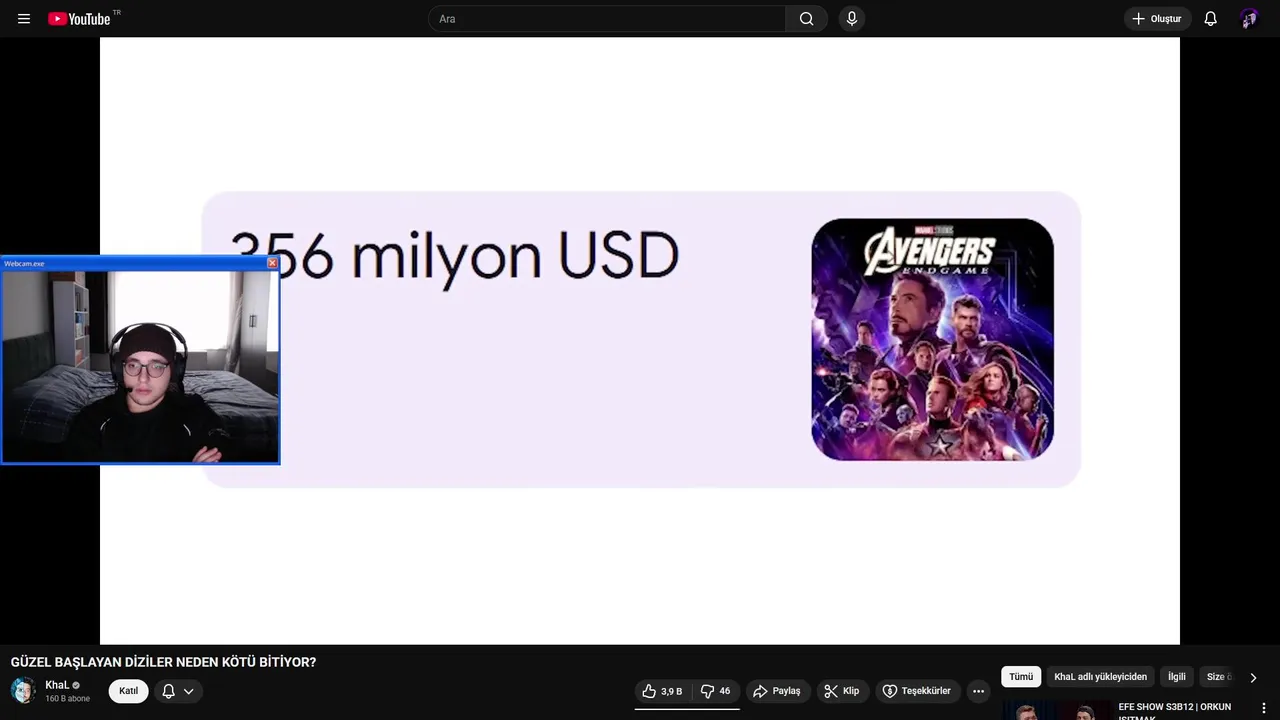Open the Paylaş share dialog
This screenshot has height=720, width=1280.
click(777, 691)
